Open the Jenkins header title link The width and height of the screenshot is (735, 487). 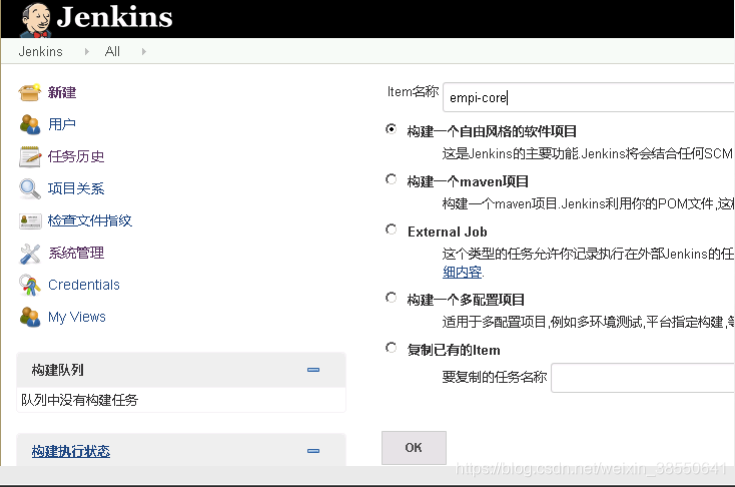114,17
